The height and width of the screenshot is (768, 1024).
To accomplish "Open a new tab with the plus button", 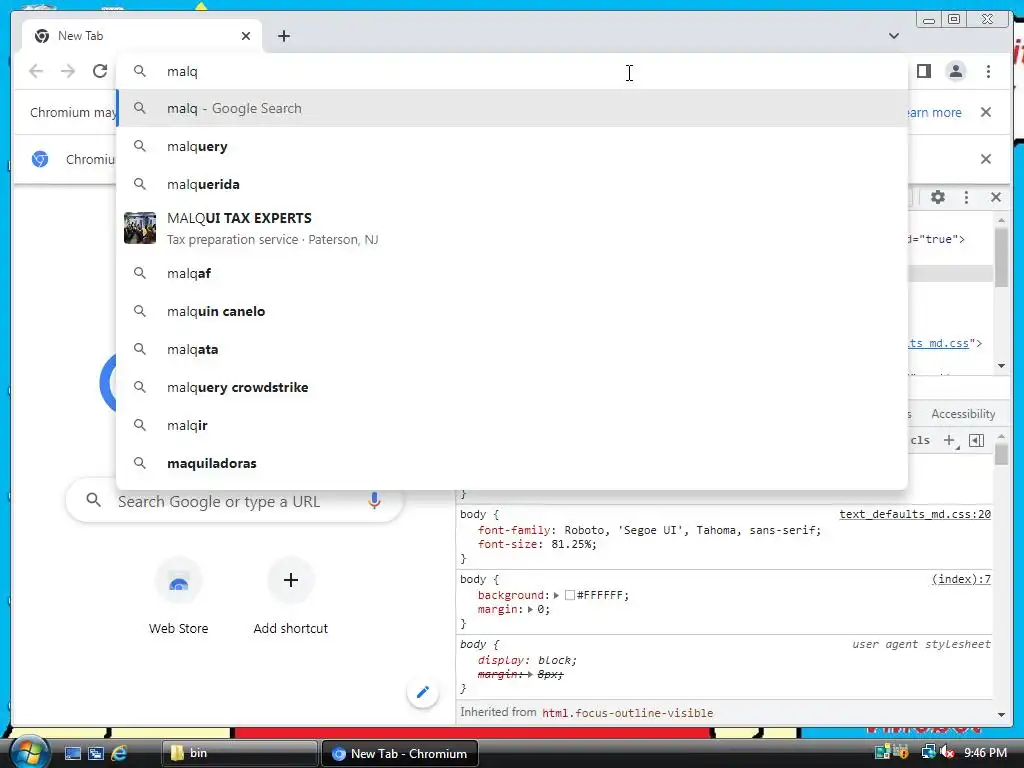I will tap(283, 36).
